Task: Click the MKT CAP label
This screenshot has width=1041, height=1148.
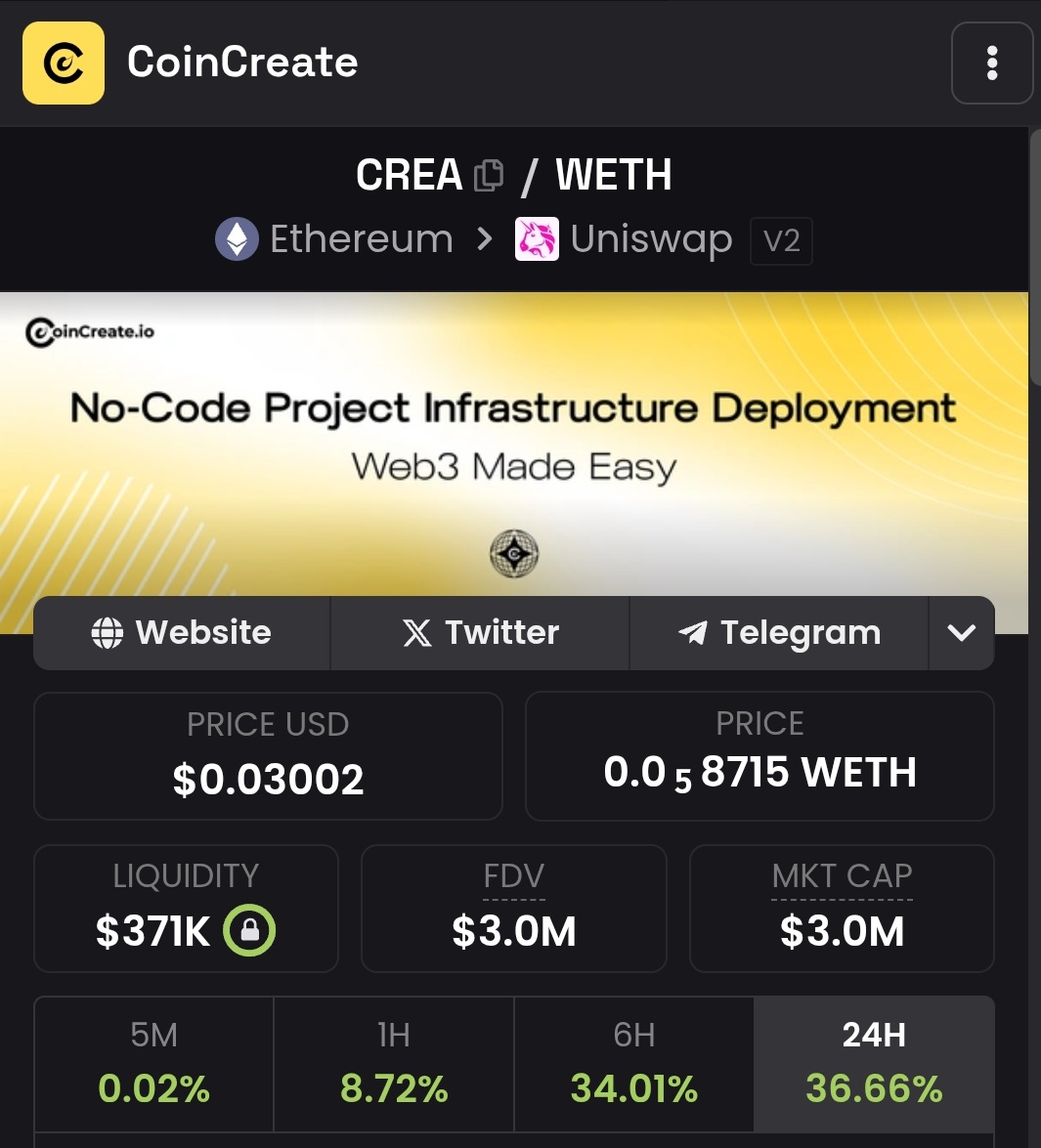Action: 842,876
